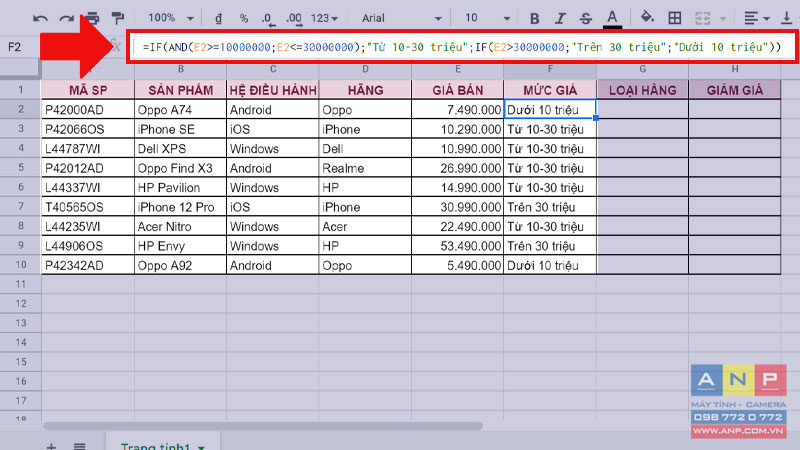Viewport: 800px width, 450px height.
Task: Expand the Merge cells options arrow
Action: (x=722, y=19)
